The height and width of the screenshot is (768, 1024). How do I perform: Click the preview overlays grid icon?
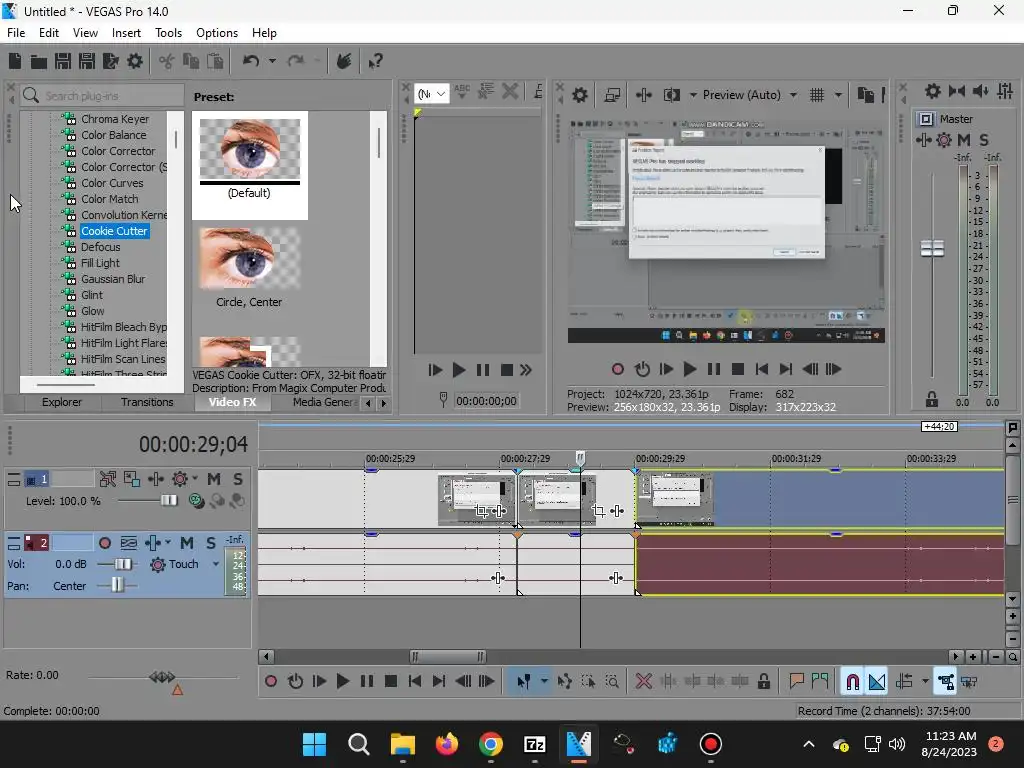[817, 95]
